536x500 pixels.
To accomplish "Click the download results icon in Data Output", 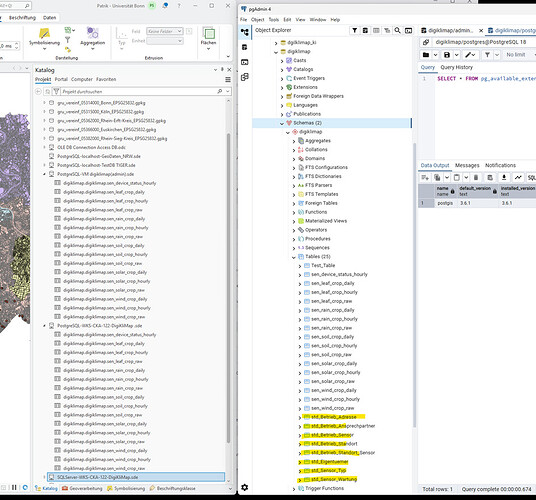I will tap(504, 177).
